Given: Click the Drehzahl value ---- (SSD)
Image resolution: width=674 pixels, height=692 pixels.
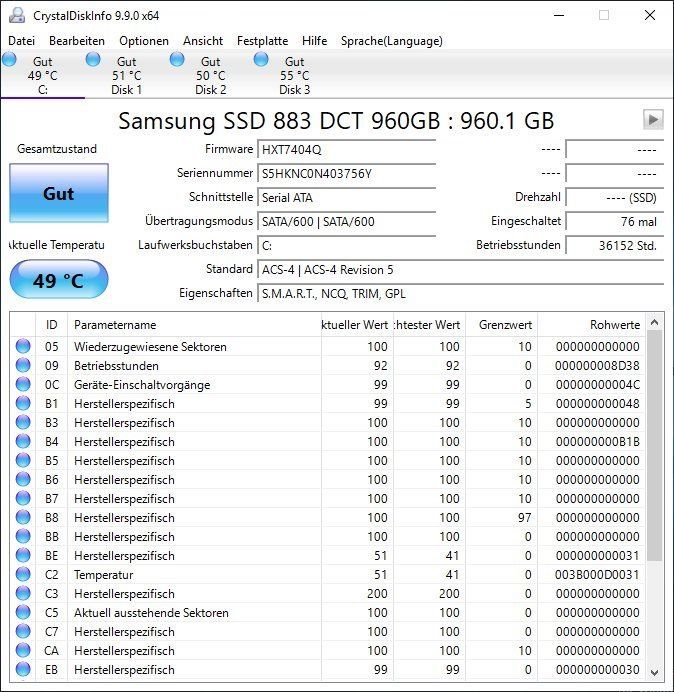Looking at the screenshot, I should click(x=615, y=197).
